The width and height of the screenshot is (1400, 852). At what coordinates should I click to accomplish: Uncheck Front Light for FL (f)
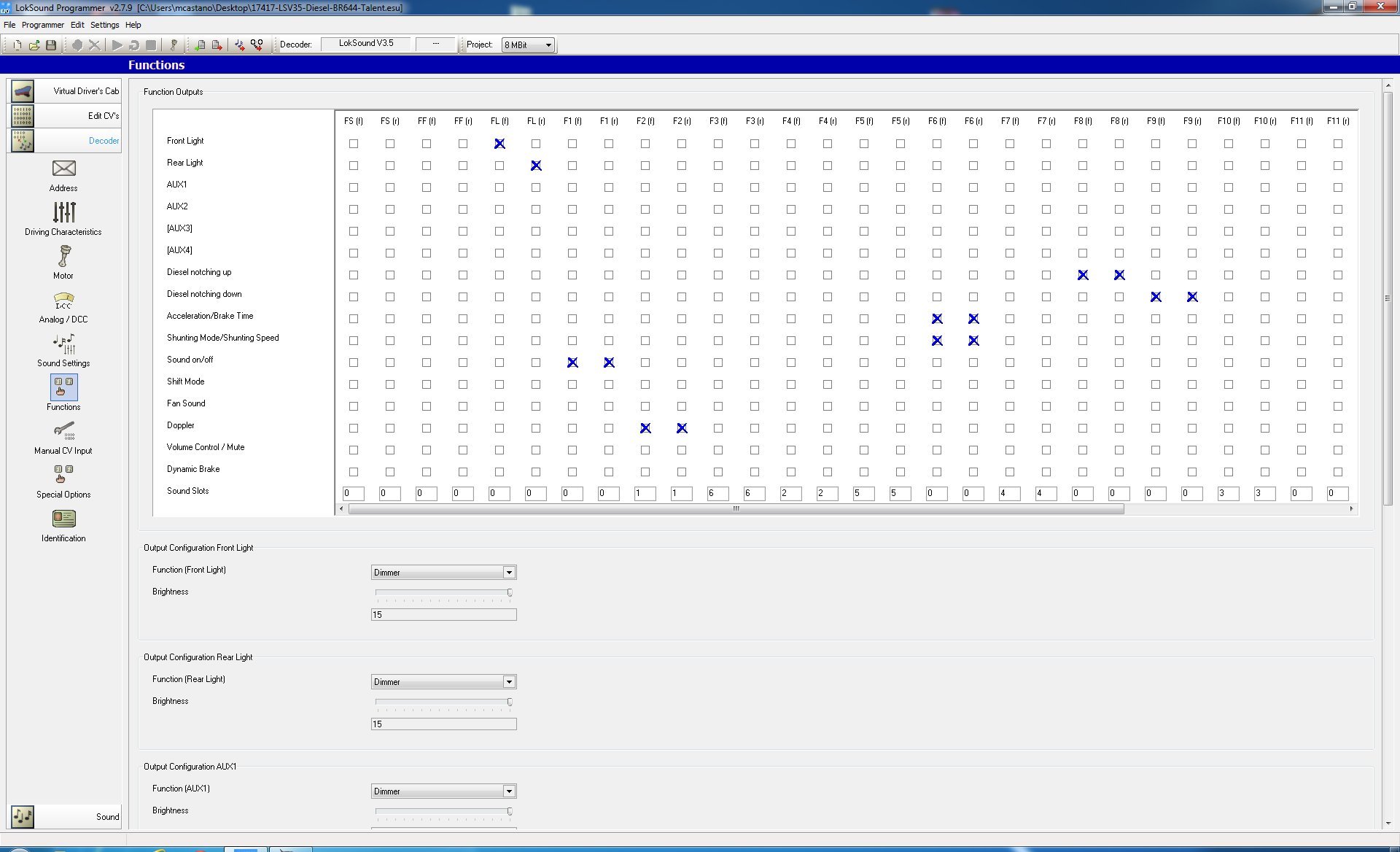[x=499, y=144]
